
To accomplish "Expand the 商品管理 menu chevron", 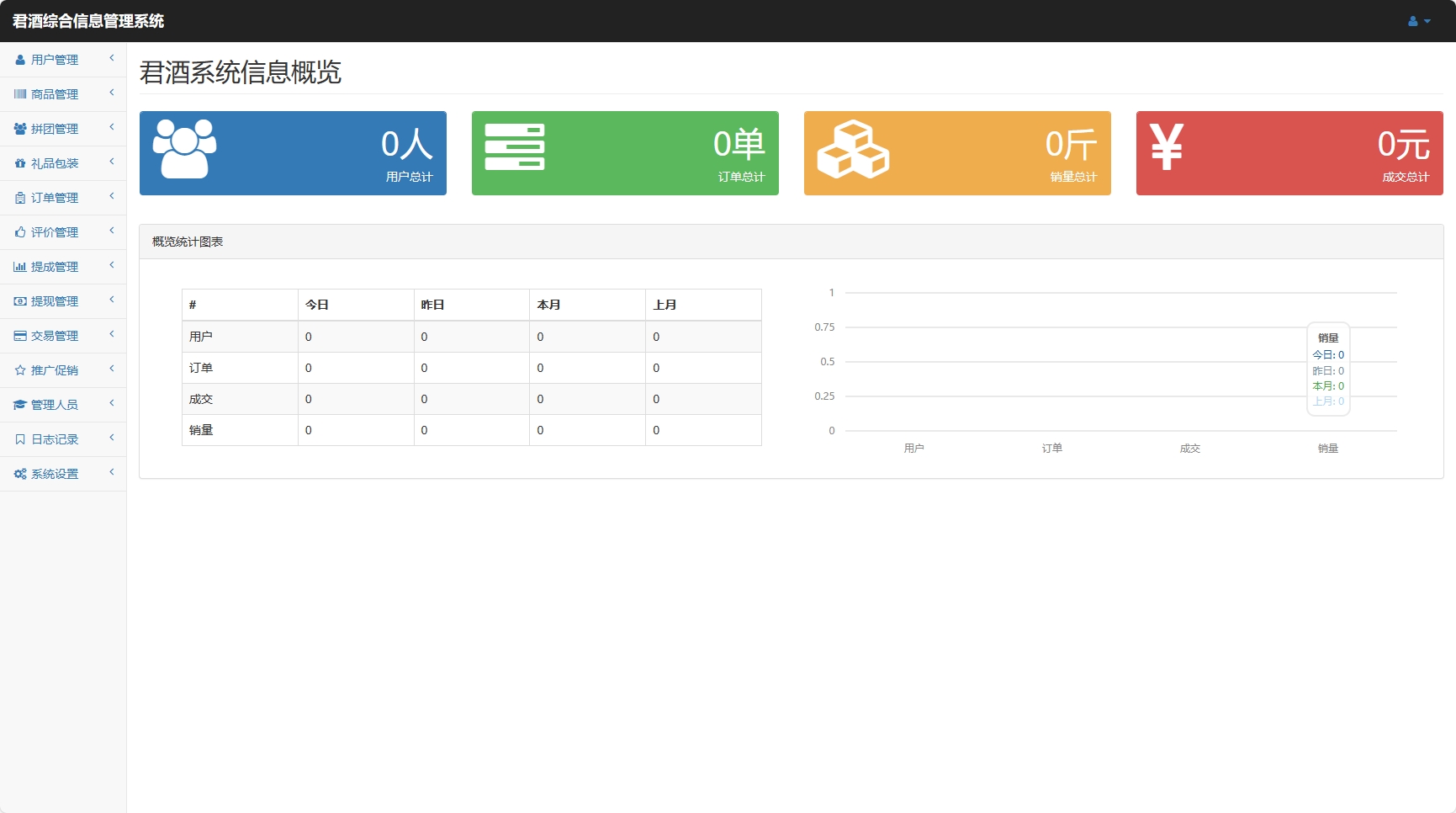I will [x=111, y=93].
